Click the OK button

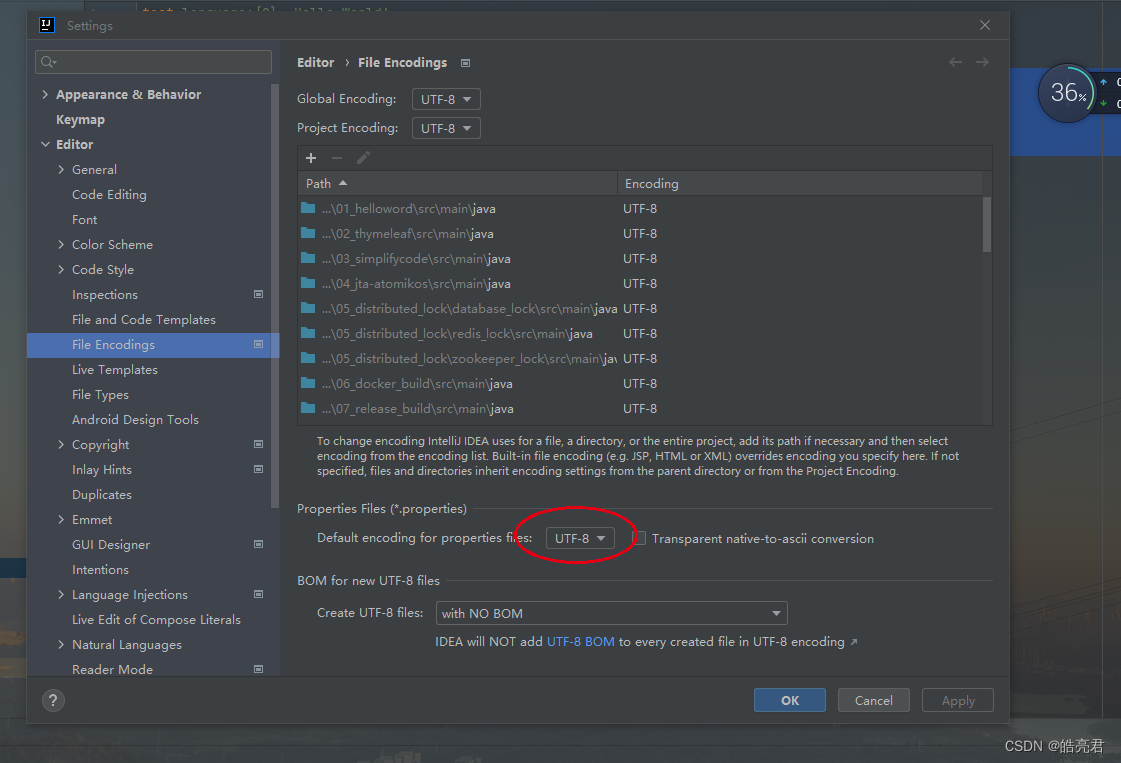[x=790, y=700]
